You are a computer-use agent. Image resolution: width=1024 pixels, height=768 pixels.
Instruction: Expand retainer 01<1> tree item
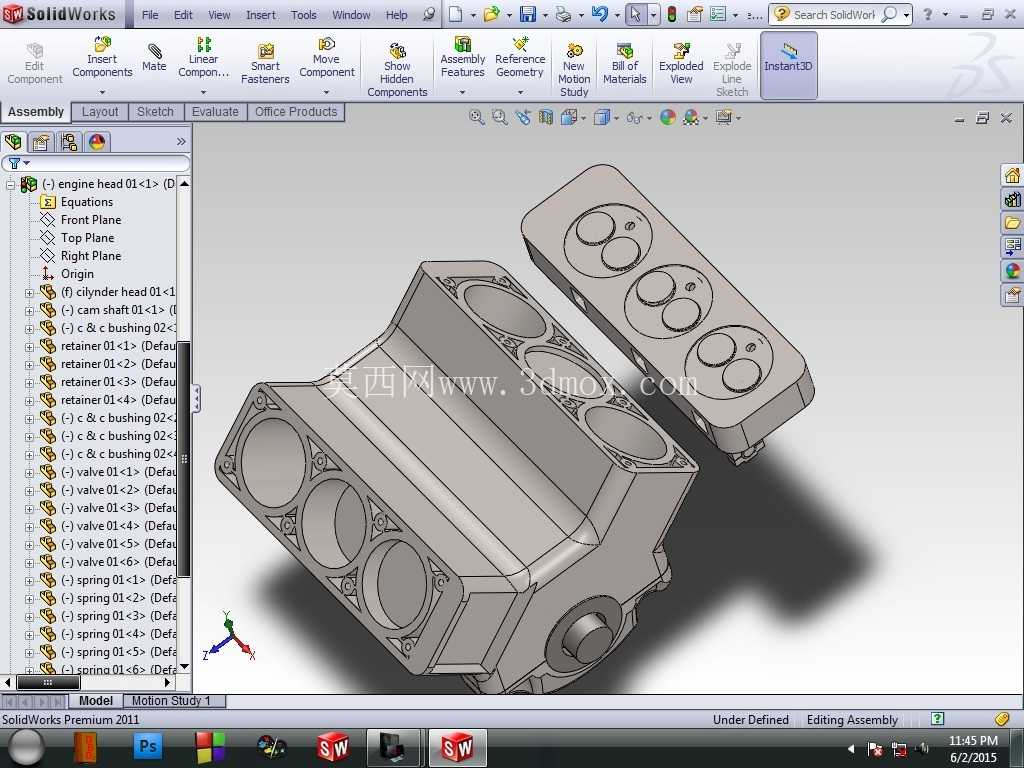point(29,347)
